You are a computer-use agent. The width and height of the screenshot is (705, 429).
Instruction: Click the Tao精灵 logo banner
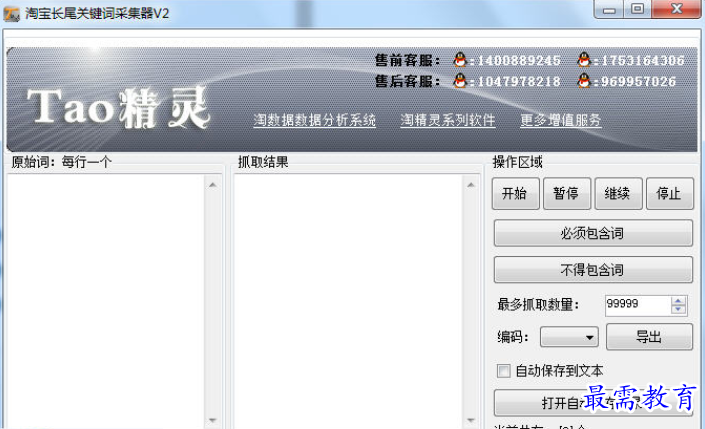[119, 108]
